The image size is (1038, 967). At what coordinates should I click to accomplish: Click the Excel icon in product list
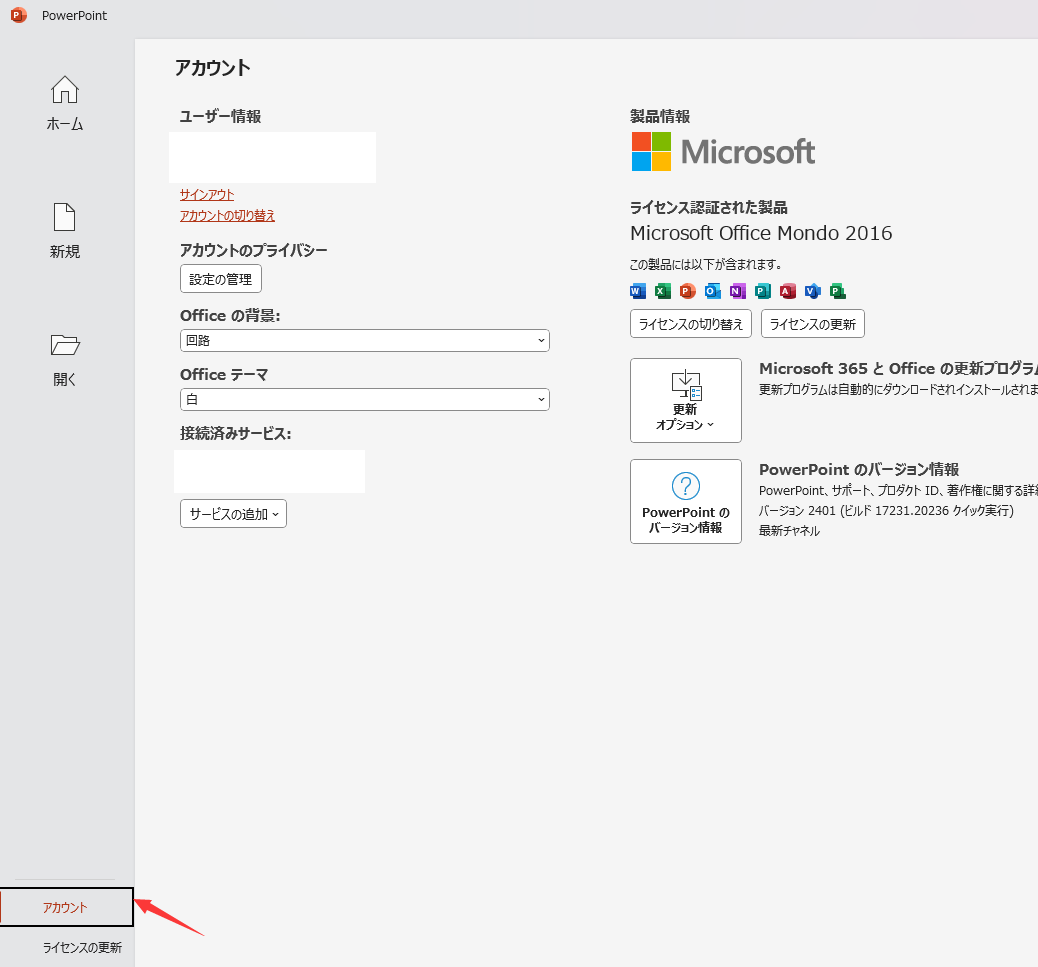point(663,291)
